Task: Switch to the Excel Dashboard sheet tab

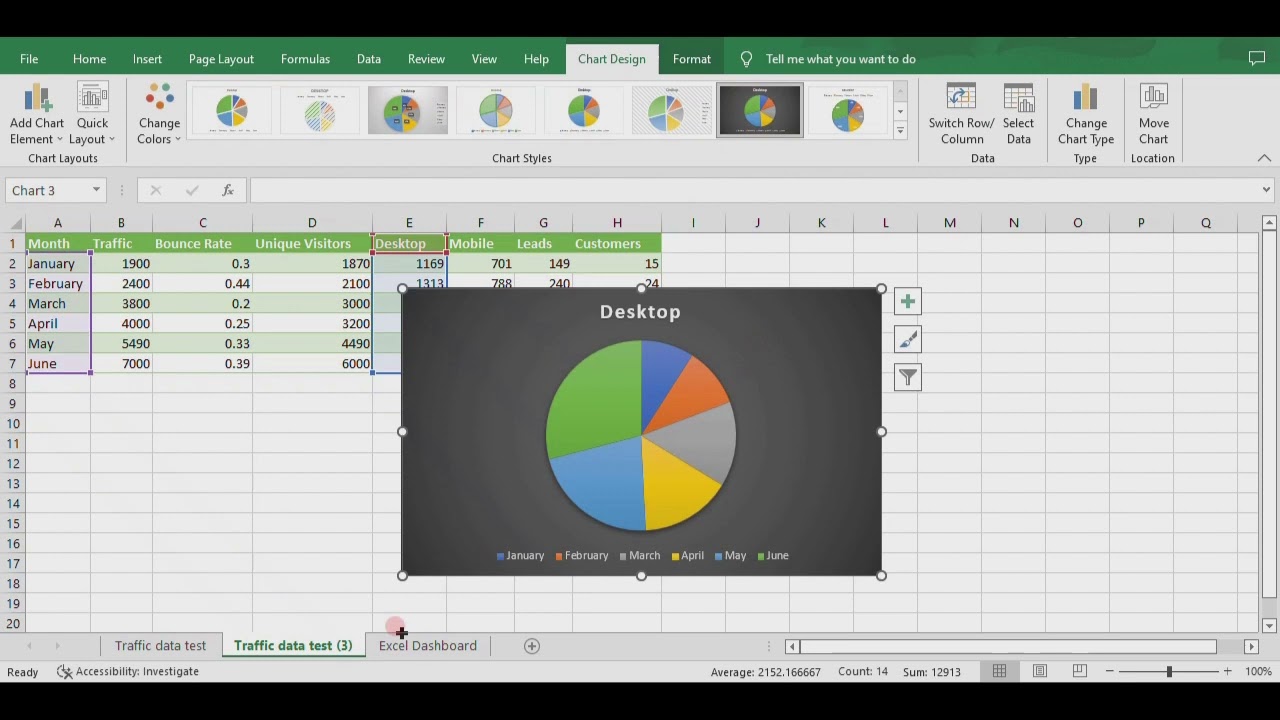Action: (x=427, y=646)
